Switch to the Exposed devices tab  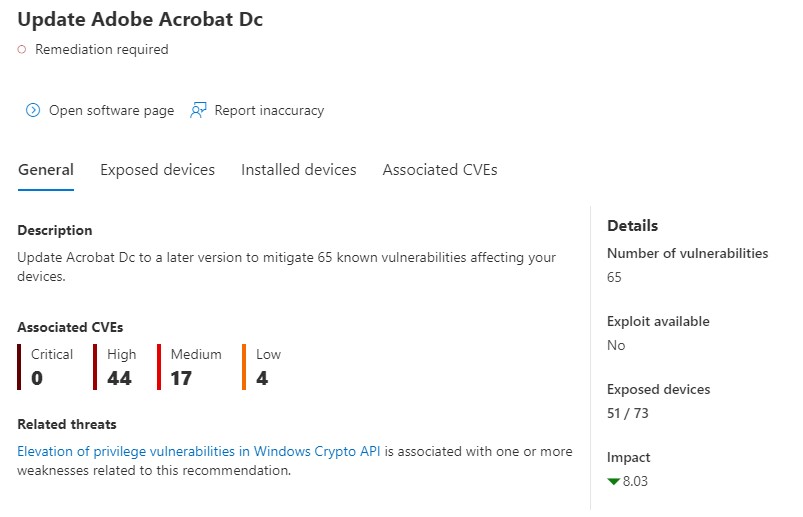click(157, 170)
